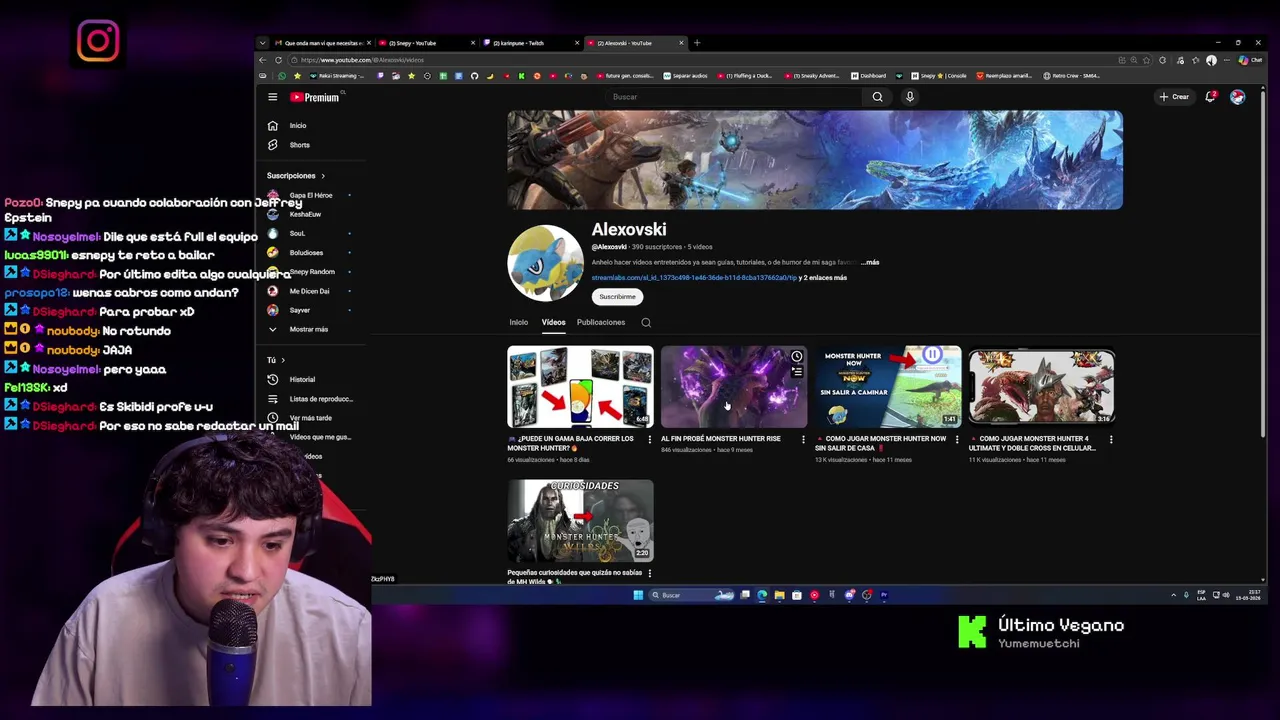Switch to the karinpune - Twitch browser tab
The height and width of the screenshot is (720, 1280).
click(x=530, y=43)
